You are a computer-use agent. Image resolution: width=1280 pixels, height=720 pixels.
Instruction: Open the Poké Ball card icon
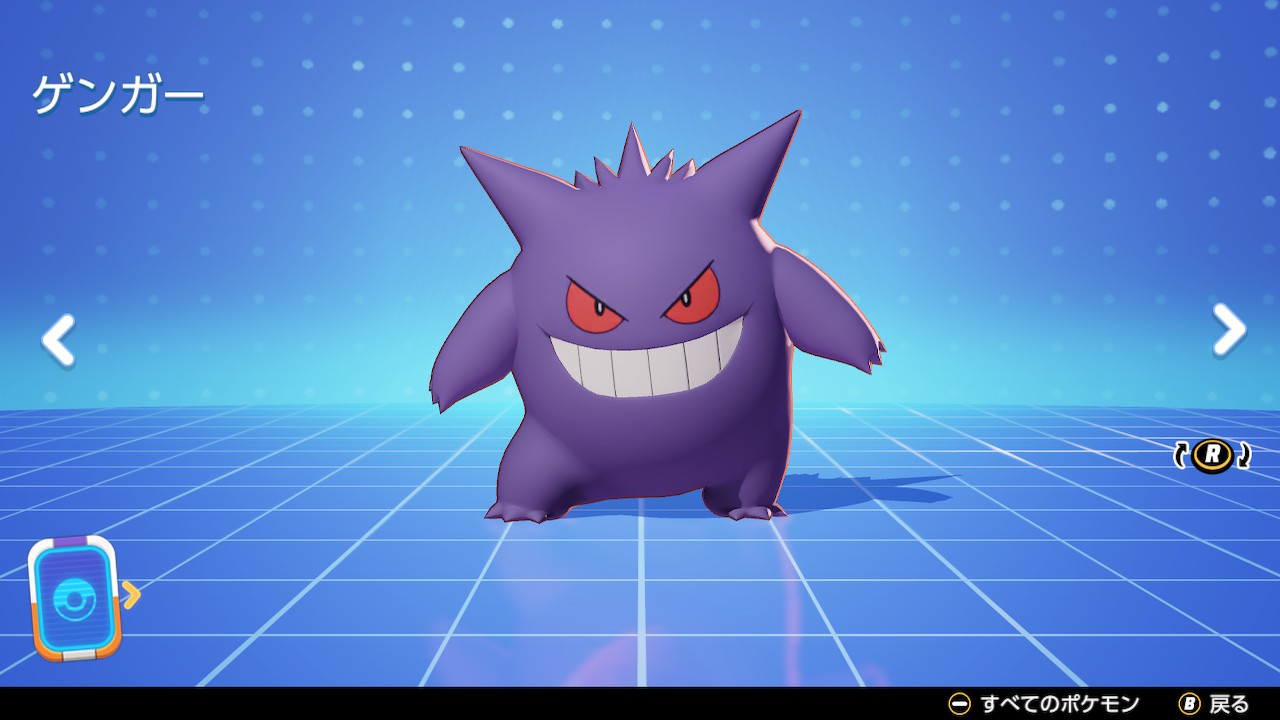click(x=74, y=598)
